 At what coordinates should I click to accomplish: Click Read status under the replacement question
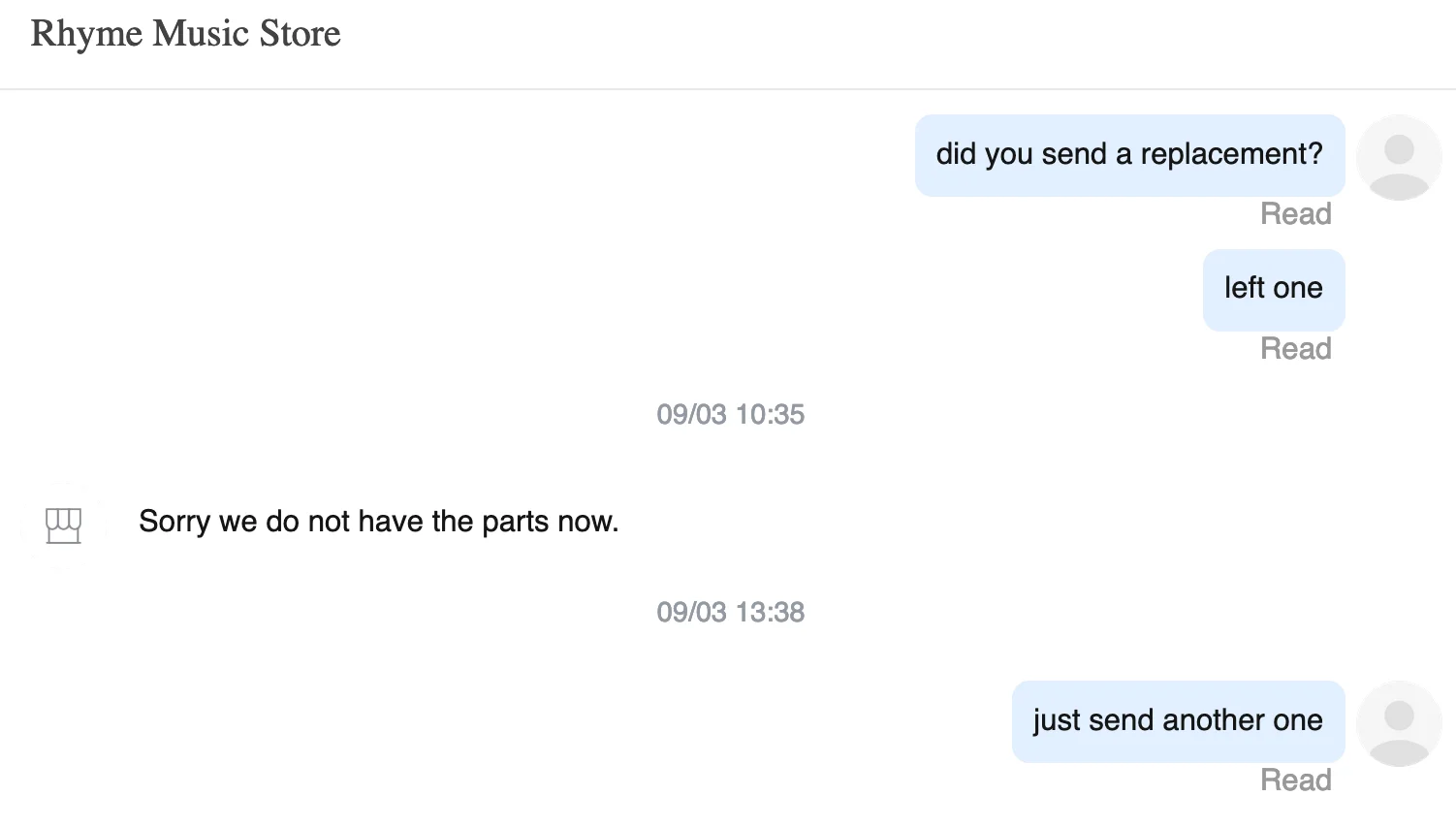coord(1295,214)
